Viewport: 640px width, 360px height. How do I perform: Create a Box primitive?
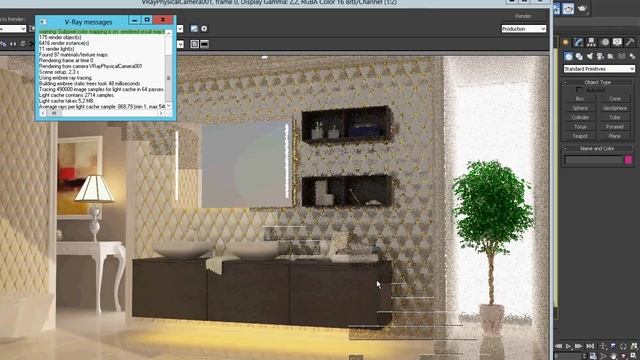tap(580, 99)
